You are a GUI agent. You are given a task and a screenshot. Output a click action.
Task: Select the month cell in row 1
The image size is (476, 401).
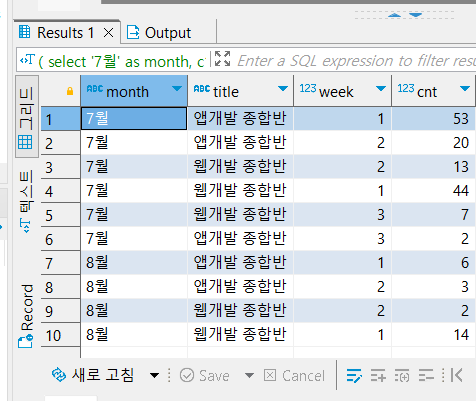click(x=134, y=118)
